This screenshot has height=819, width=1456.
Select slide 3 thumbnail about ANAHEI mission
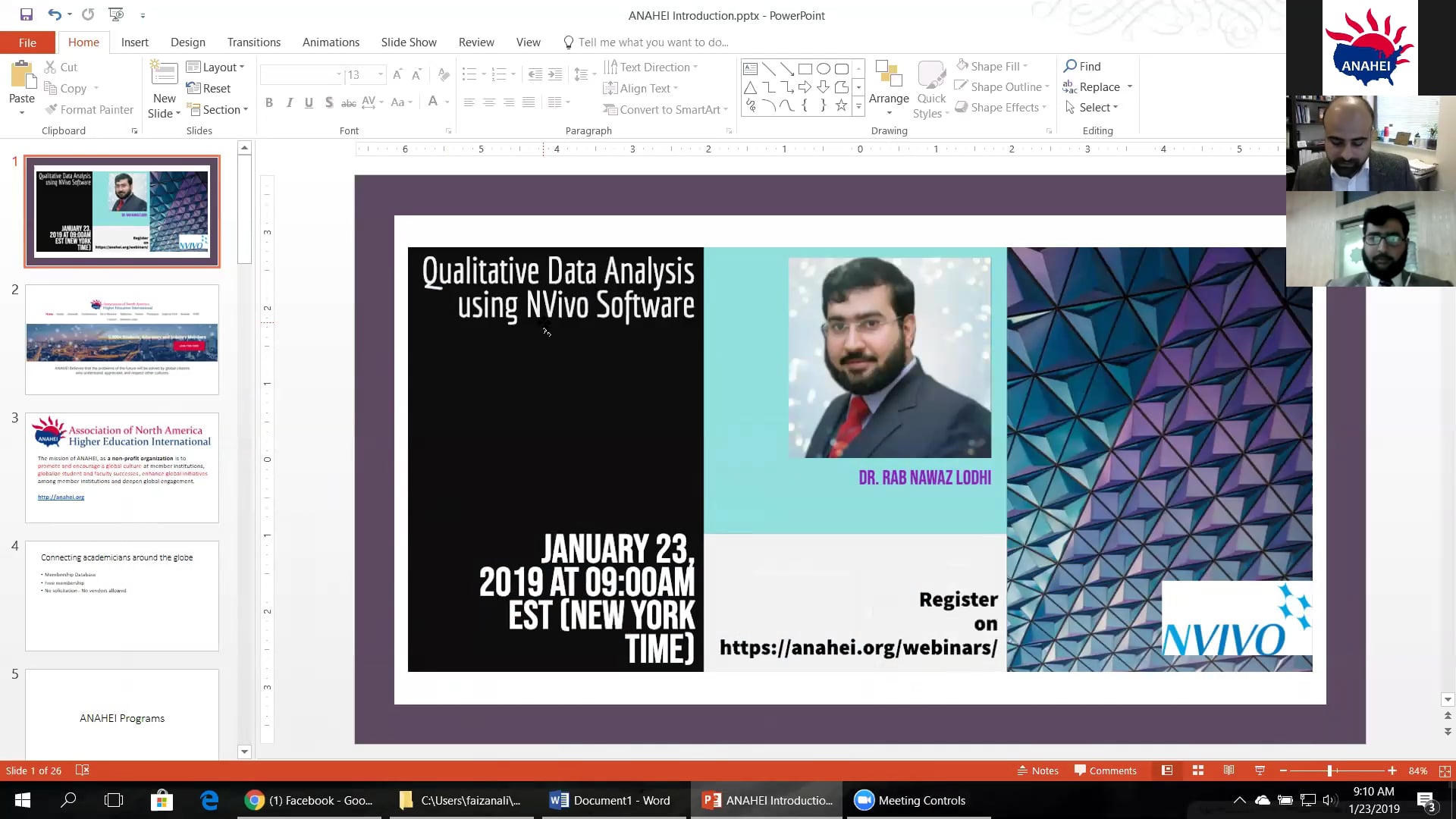point(122,468)
